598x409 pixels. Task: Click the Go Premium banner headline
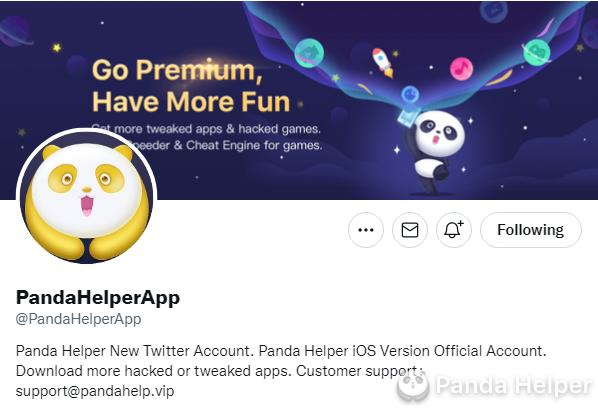point(191,86)
